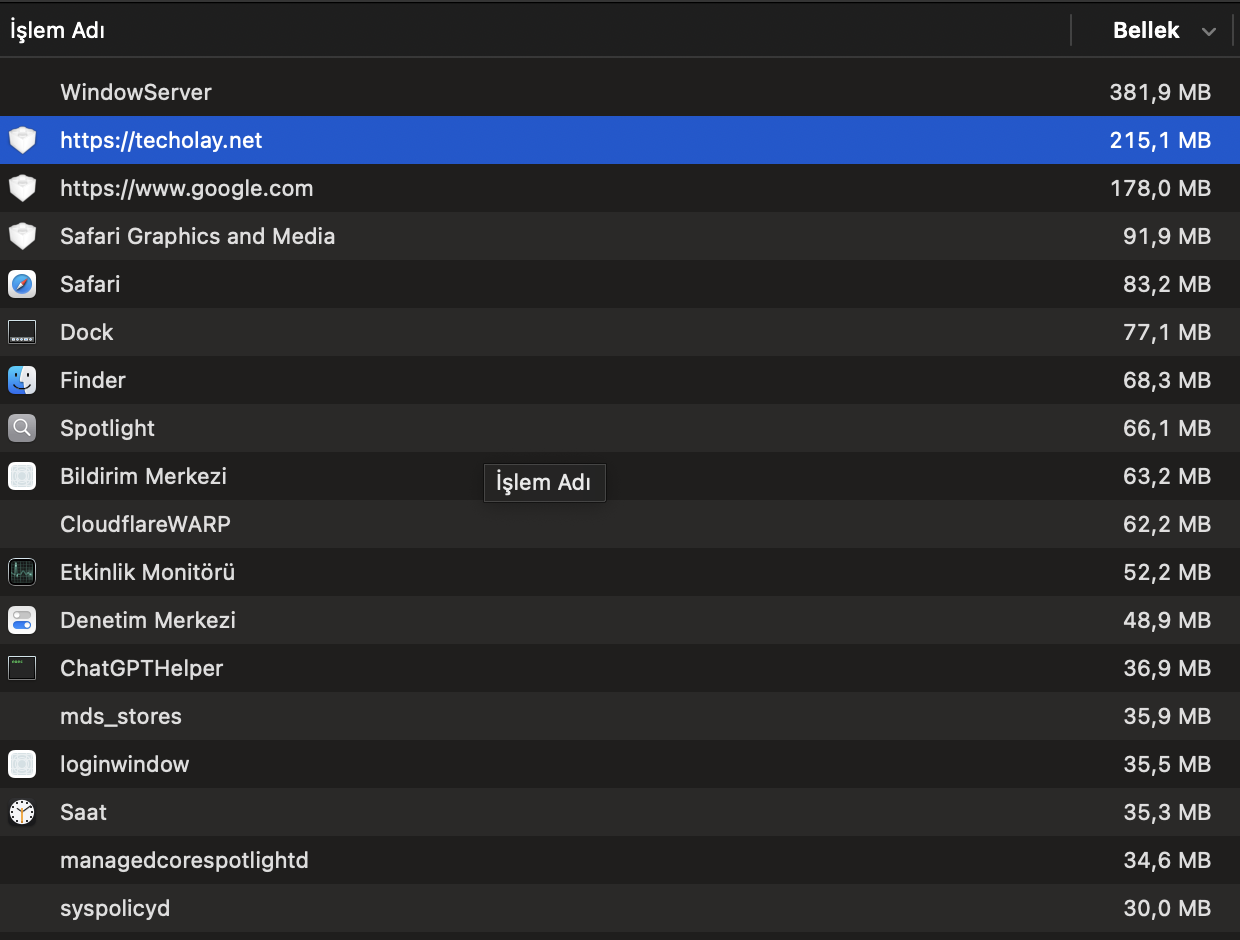The width and height of the screenshot is (1240, 940).
Task: Click the 34,6 MB memory value
Action: (1167, 860)
